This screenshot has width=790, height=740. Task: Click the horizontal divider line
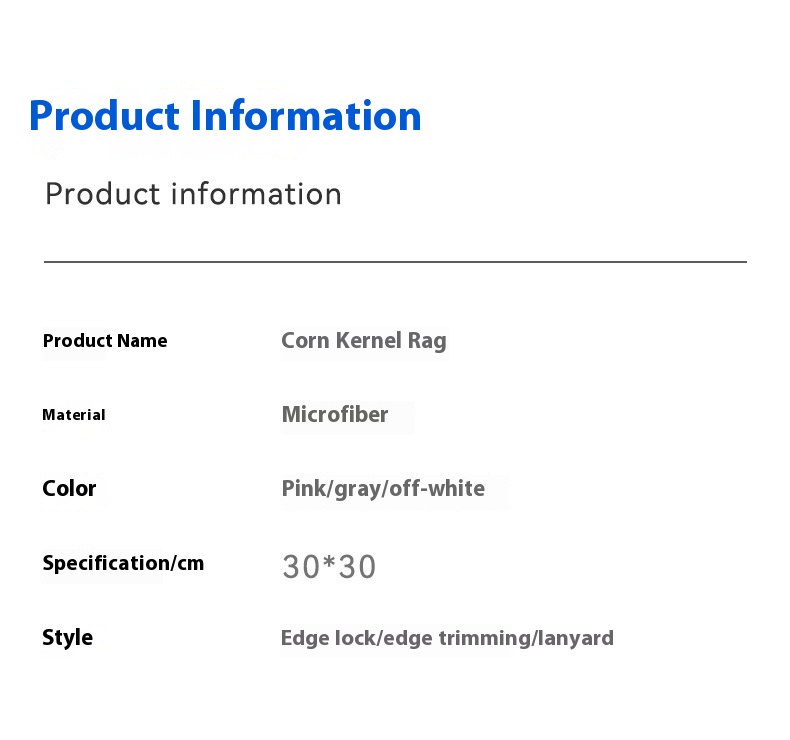click(395, 262)
